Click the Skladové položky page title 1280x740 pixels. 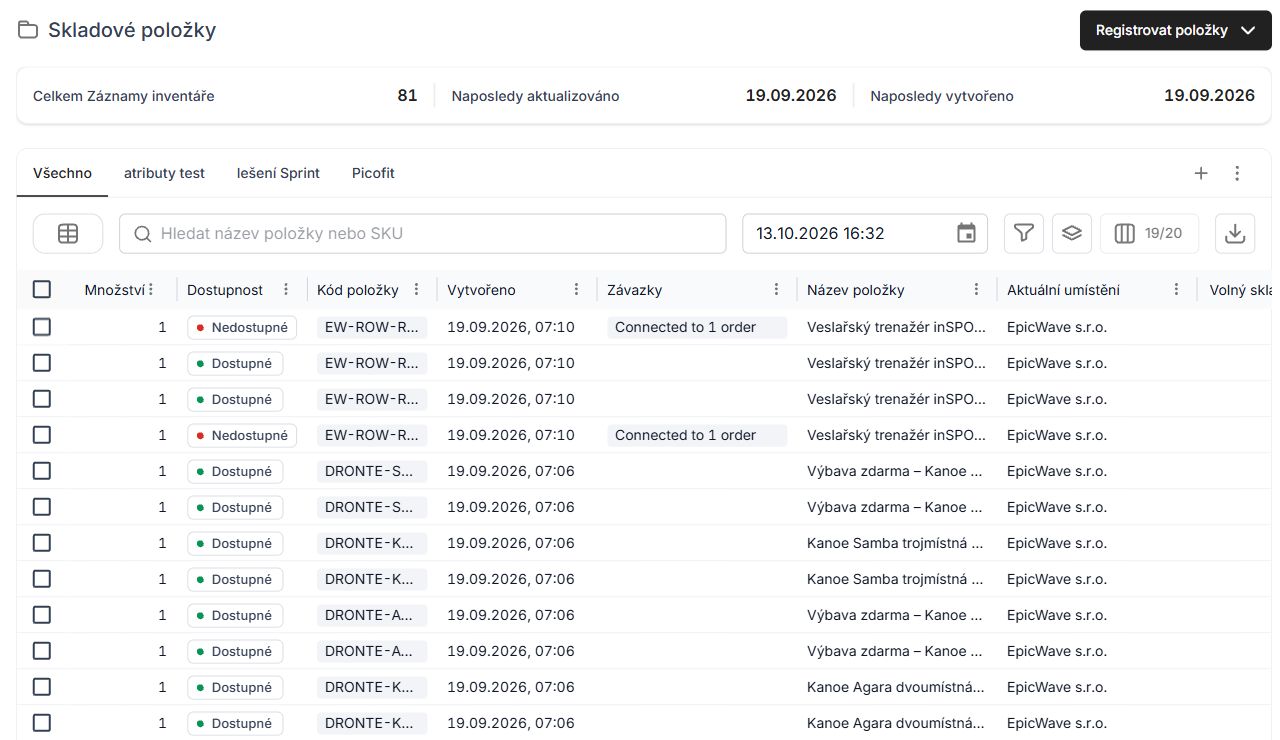(132, 30)
